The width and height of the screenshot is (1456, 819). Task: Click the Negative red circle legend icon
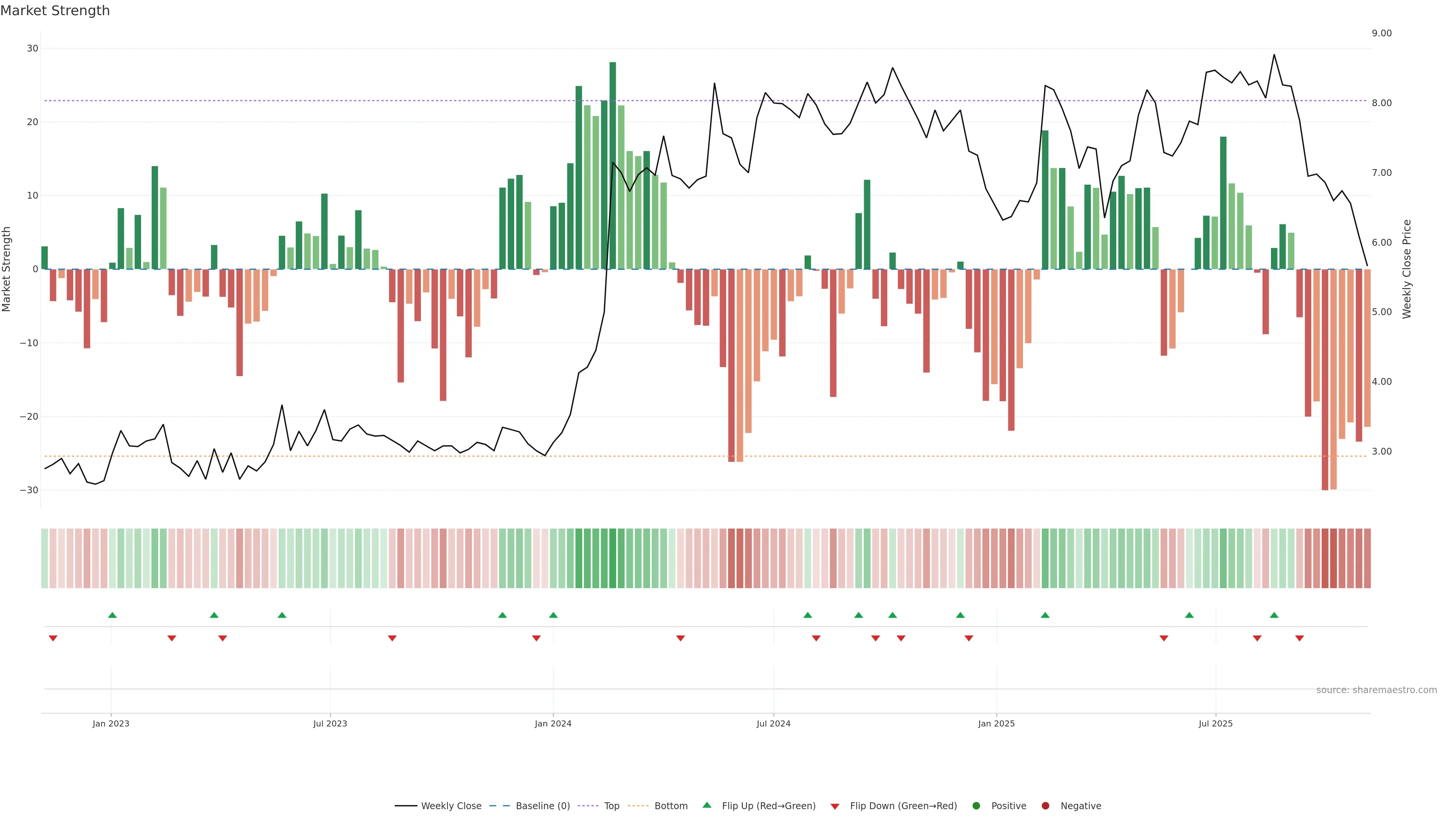click(1045, 806)
